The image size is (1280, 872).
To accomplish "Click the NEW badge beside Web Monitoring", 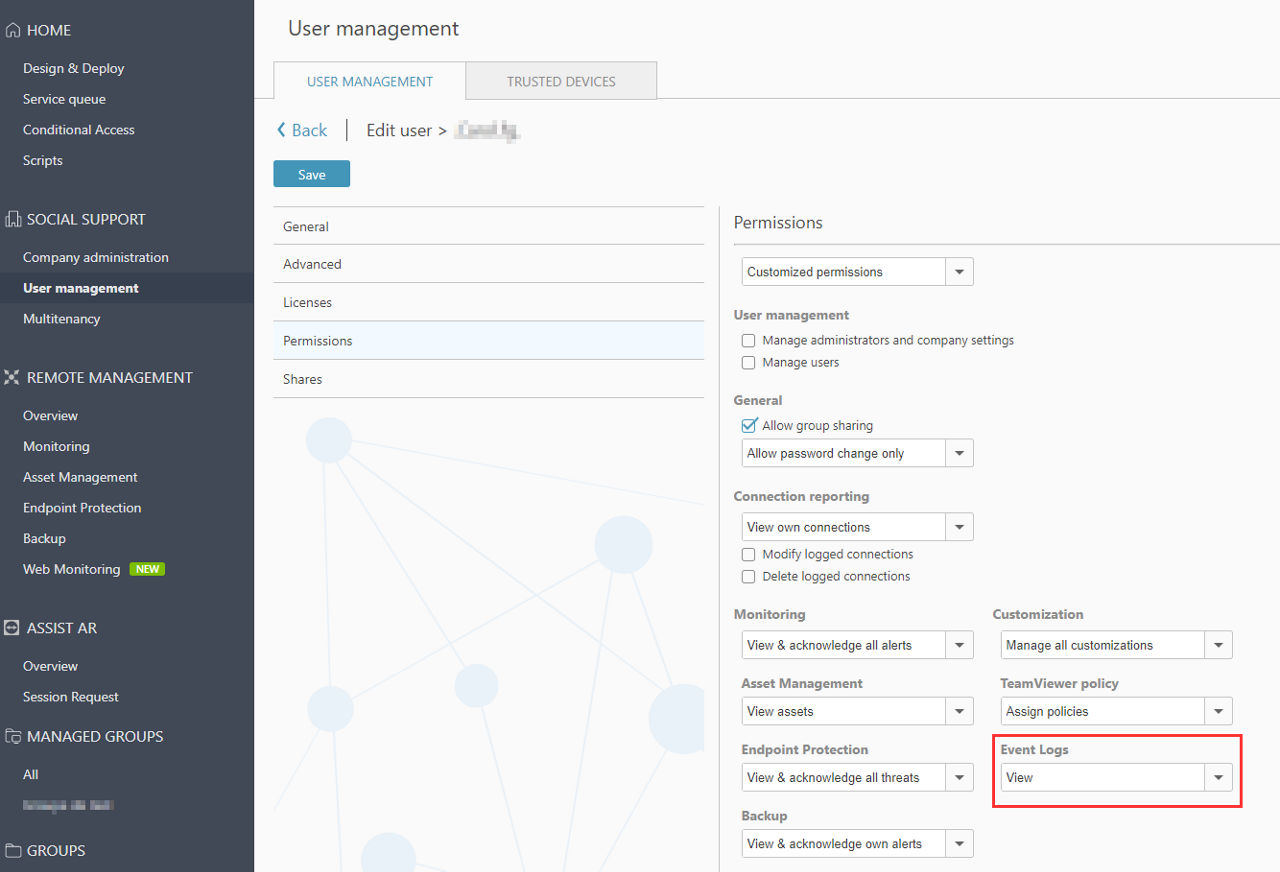I will (x=147, y=569).
